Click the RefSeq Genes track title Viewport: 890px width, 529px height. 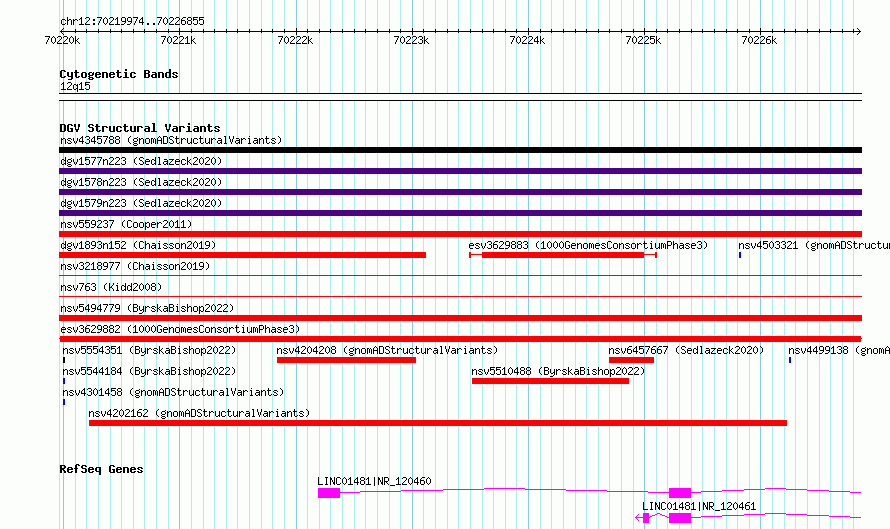pyautogui.click(x=101, y=469)
